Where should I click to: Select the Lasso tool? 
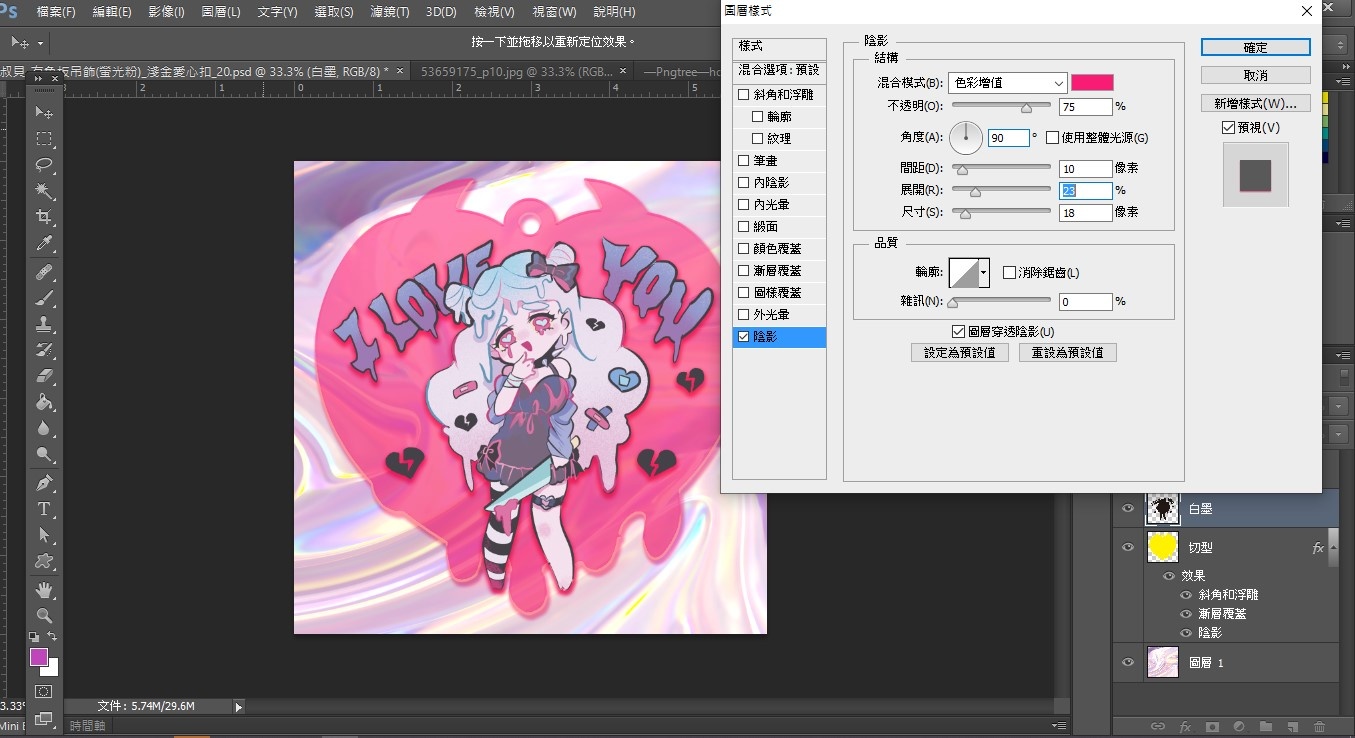click(44, 165)
